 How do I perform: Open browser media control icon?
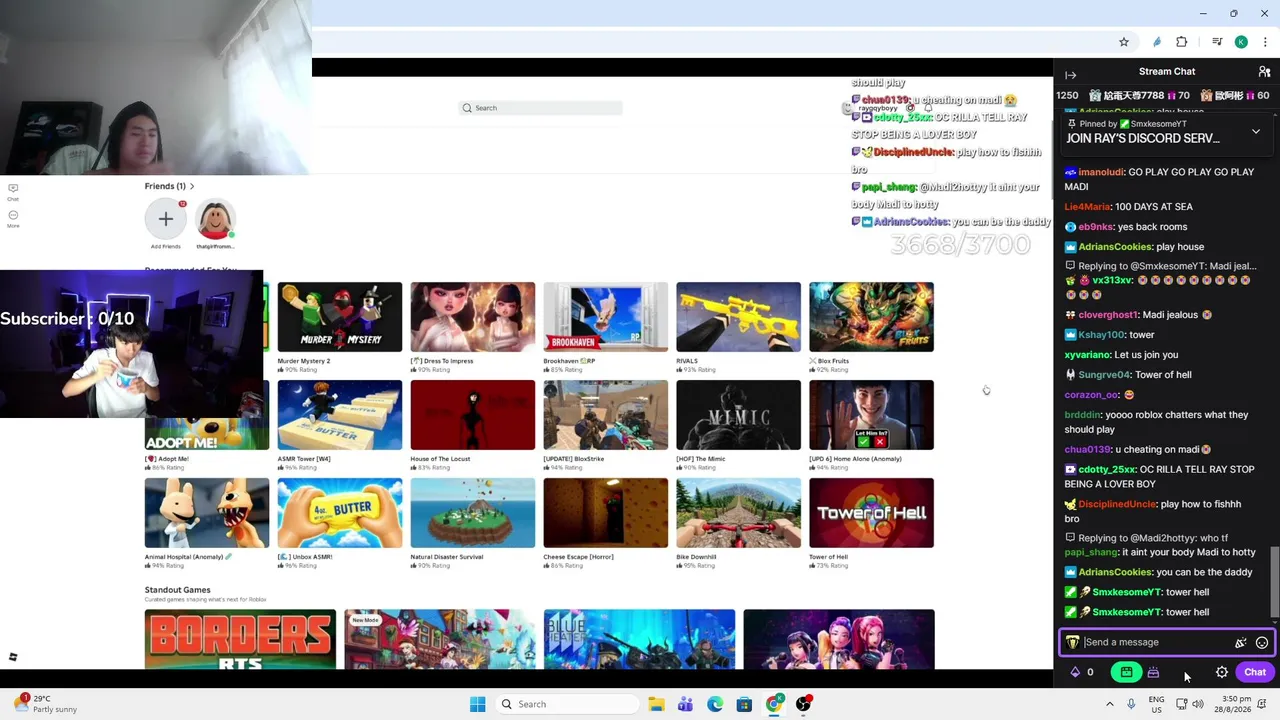(x=1217, y=42)
